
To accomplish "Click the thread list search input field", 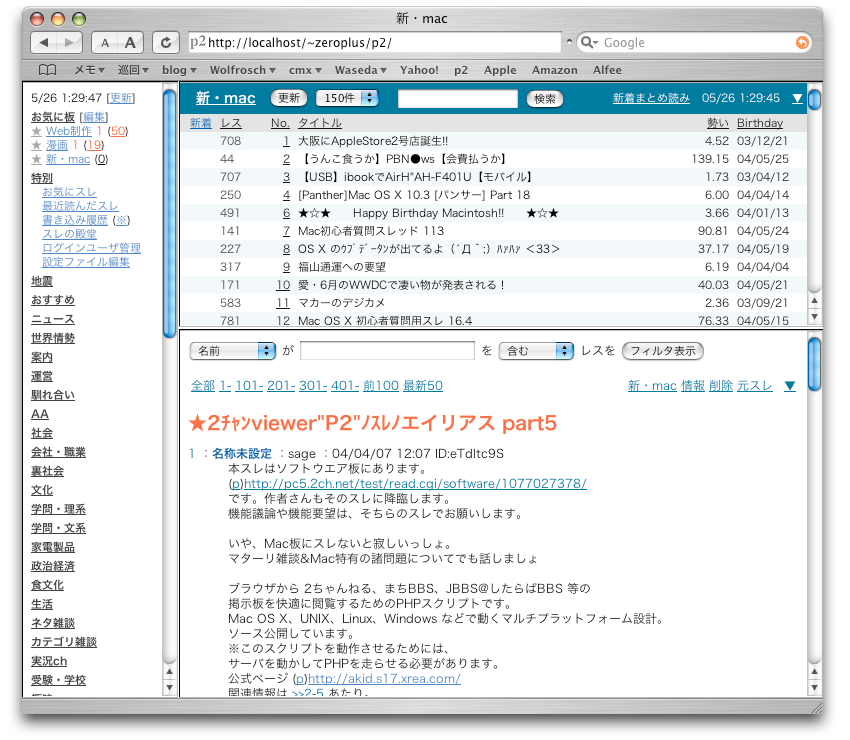I will [458, 99].
